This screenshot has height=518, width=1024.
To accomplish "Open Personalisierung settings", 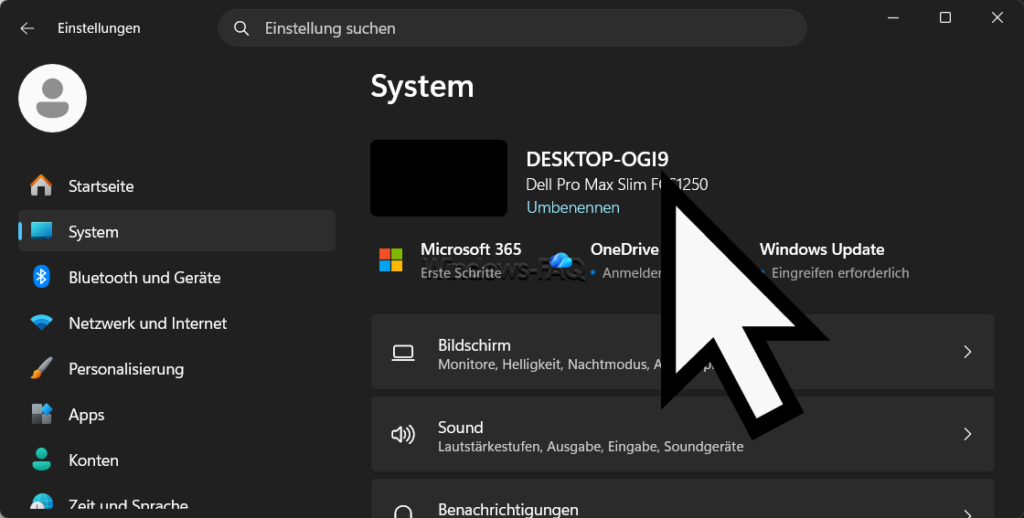I will 177,369.
